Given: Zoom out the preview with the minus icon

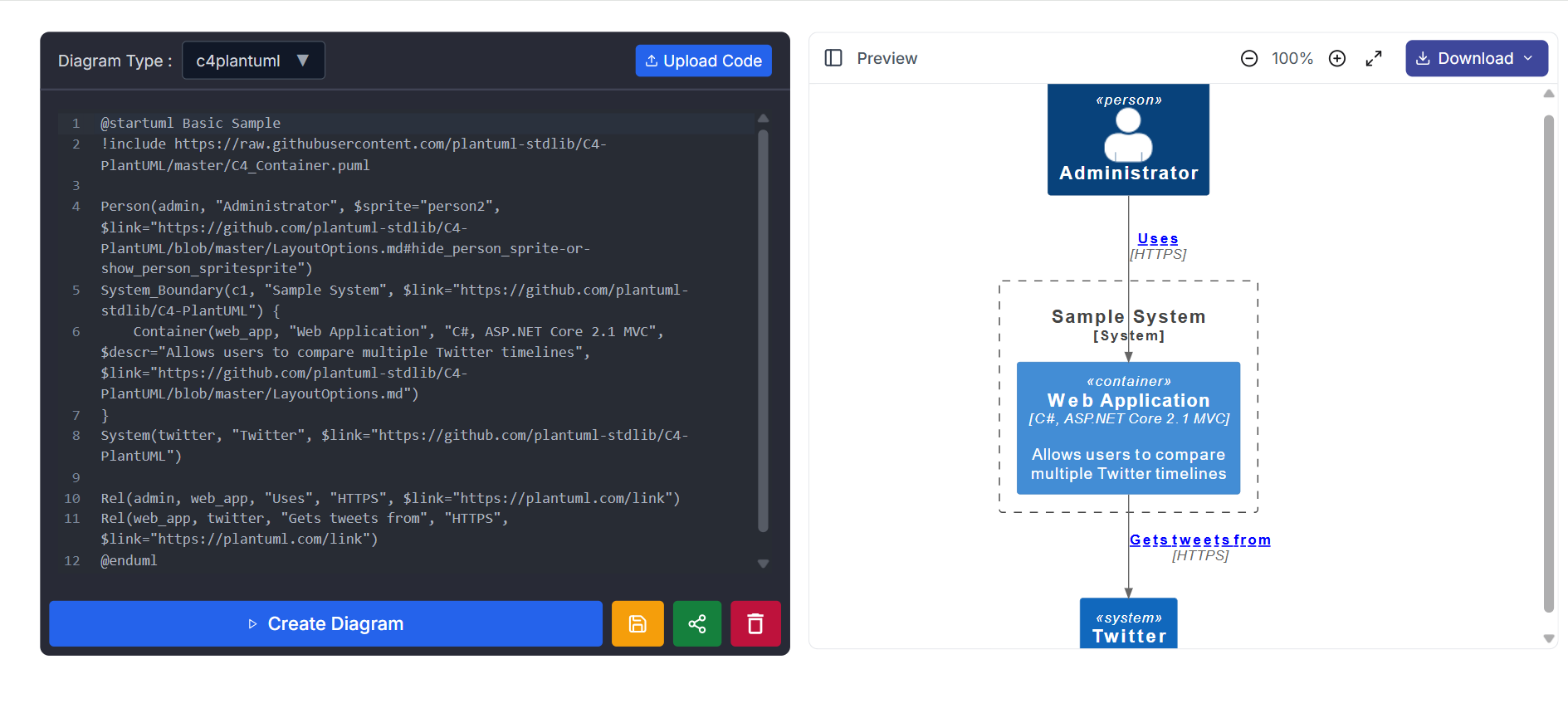Looking at the screenshot, I should pyautogui.click(x=1249, y=58).
